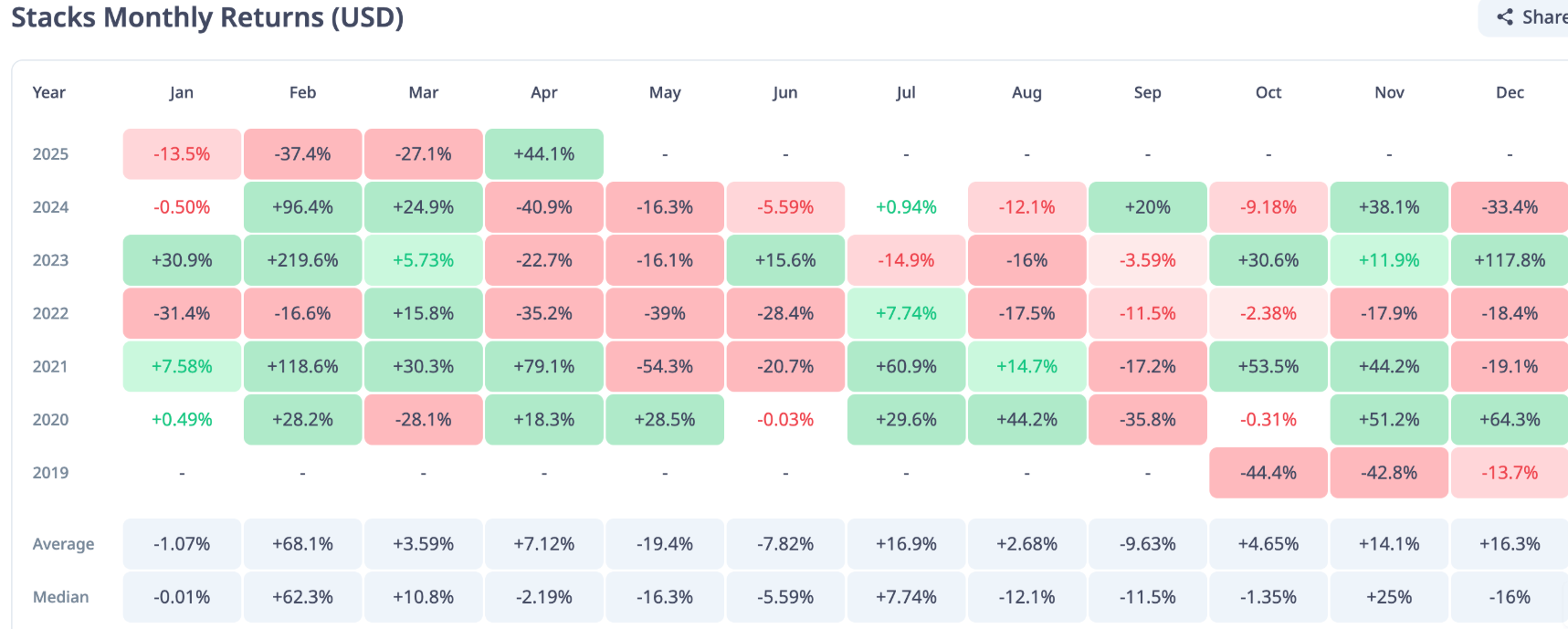Image resolution: width=1568 pixels, height=629 pixels.
Task: Click the Dec 2023 +117.8% cell
Action: tap(1510, 260)
